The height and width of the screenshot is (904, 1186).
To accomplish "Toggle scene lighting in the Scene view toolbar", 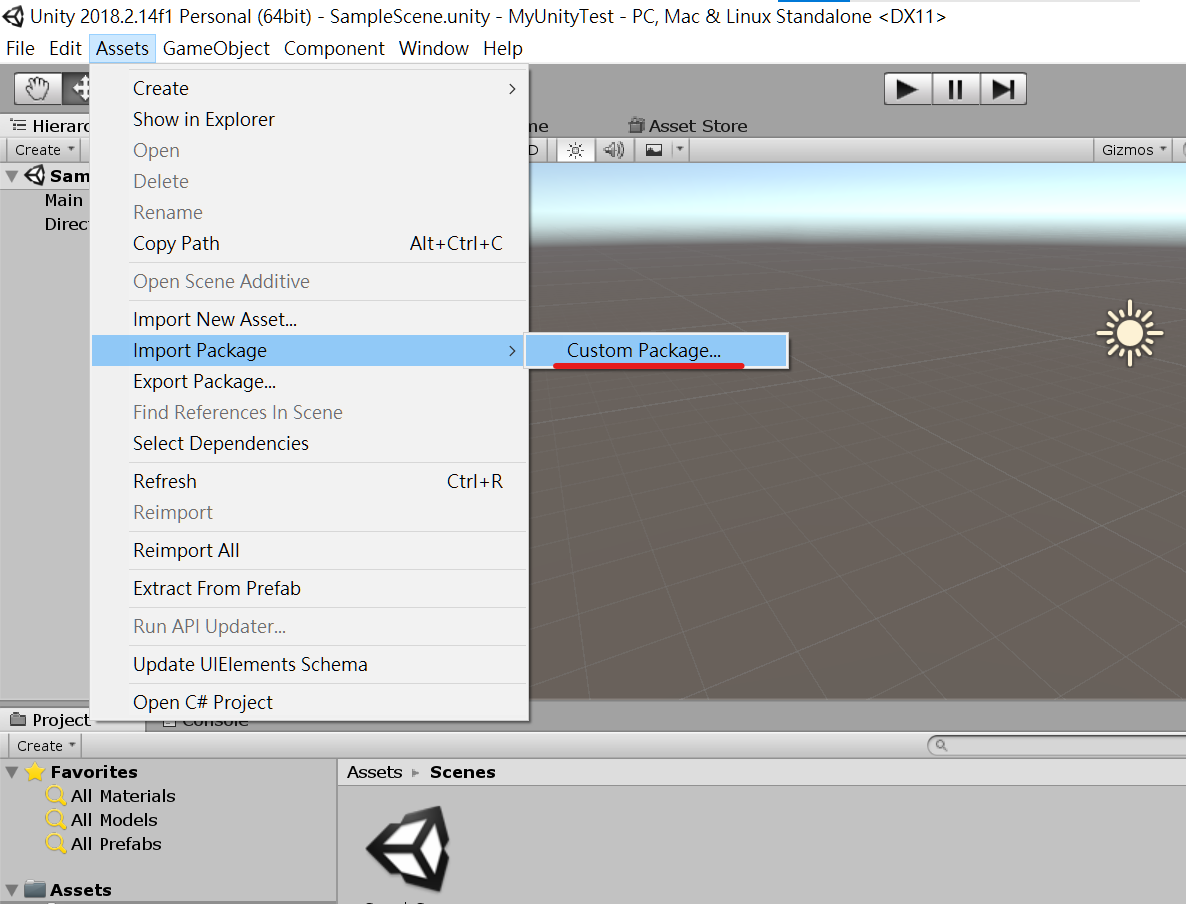I will click(575, 149).
